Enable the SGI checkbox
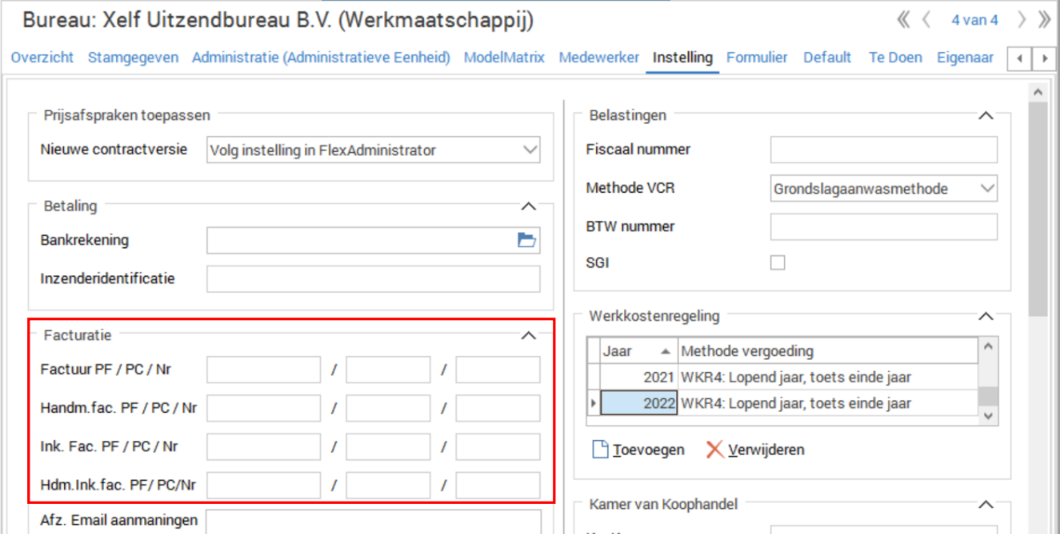1060x534 pixels. coord(777,263)
